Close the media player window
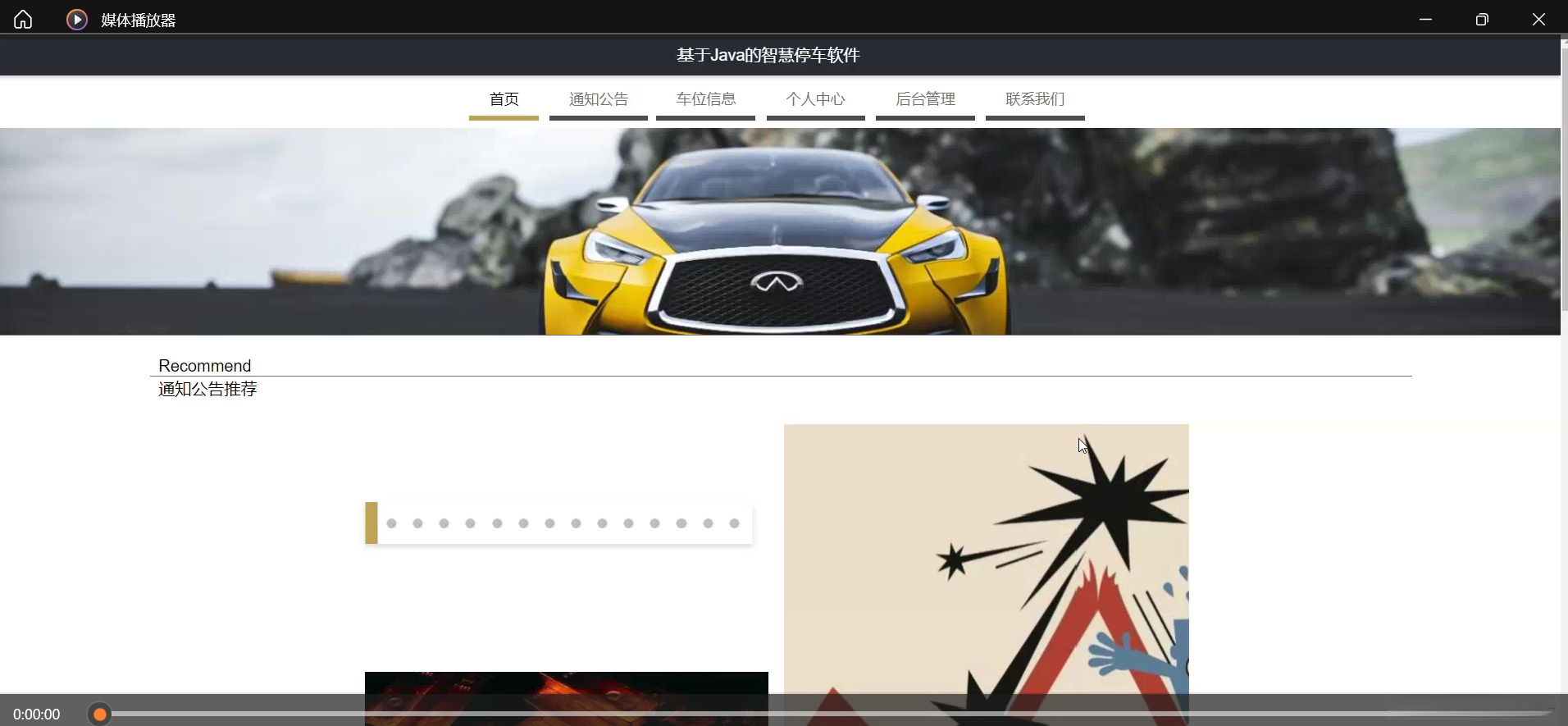Screen dimensions: 1568x726 pyautogui.click(x=1538, y=19)
